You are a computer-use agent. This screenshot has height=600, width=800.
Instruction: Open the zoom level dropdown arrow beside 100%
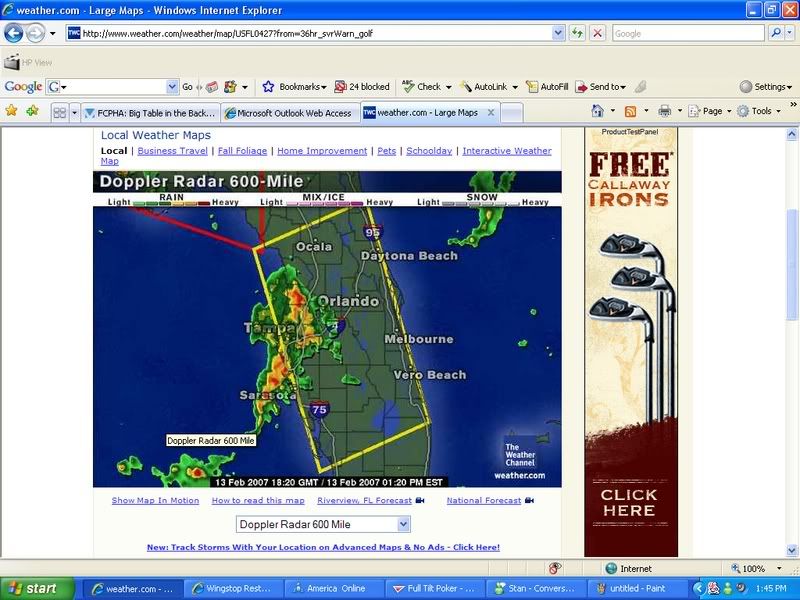pos(779,568)
